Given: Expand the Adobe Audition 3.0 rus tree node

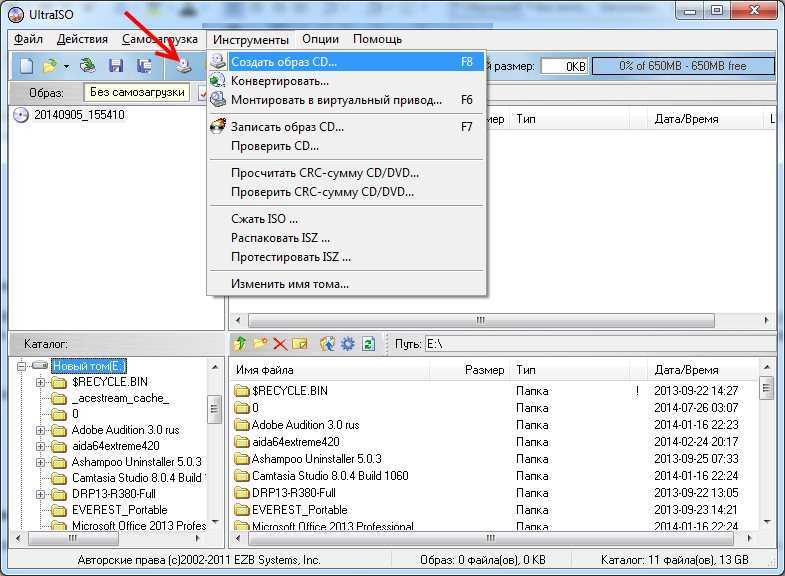Looking at the screenshot, I should click(x=41, y=430).
